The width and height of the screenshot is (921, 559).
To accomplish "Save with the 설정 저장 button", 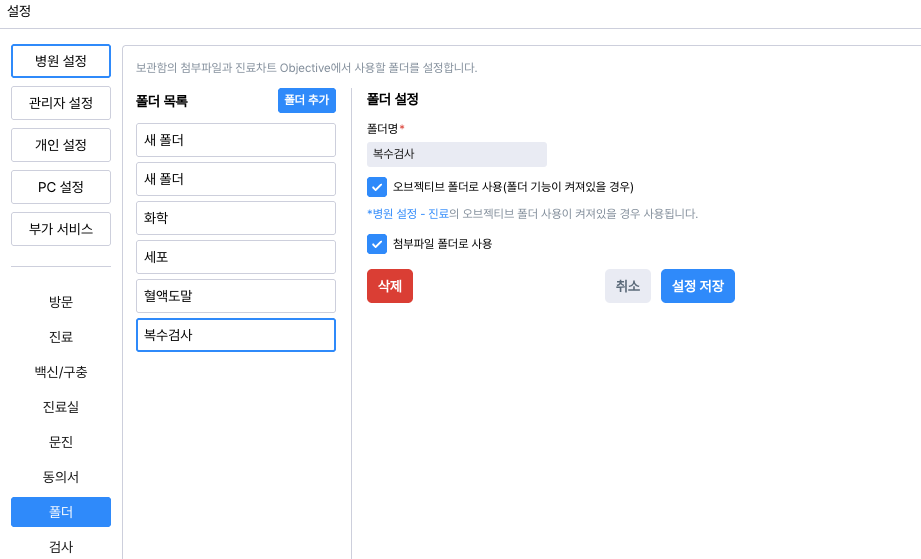I will (x=697, y=286).
